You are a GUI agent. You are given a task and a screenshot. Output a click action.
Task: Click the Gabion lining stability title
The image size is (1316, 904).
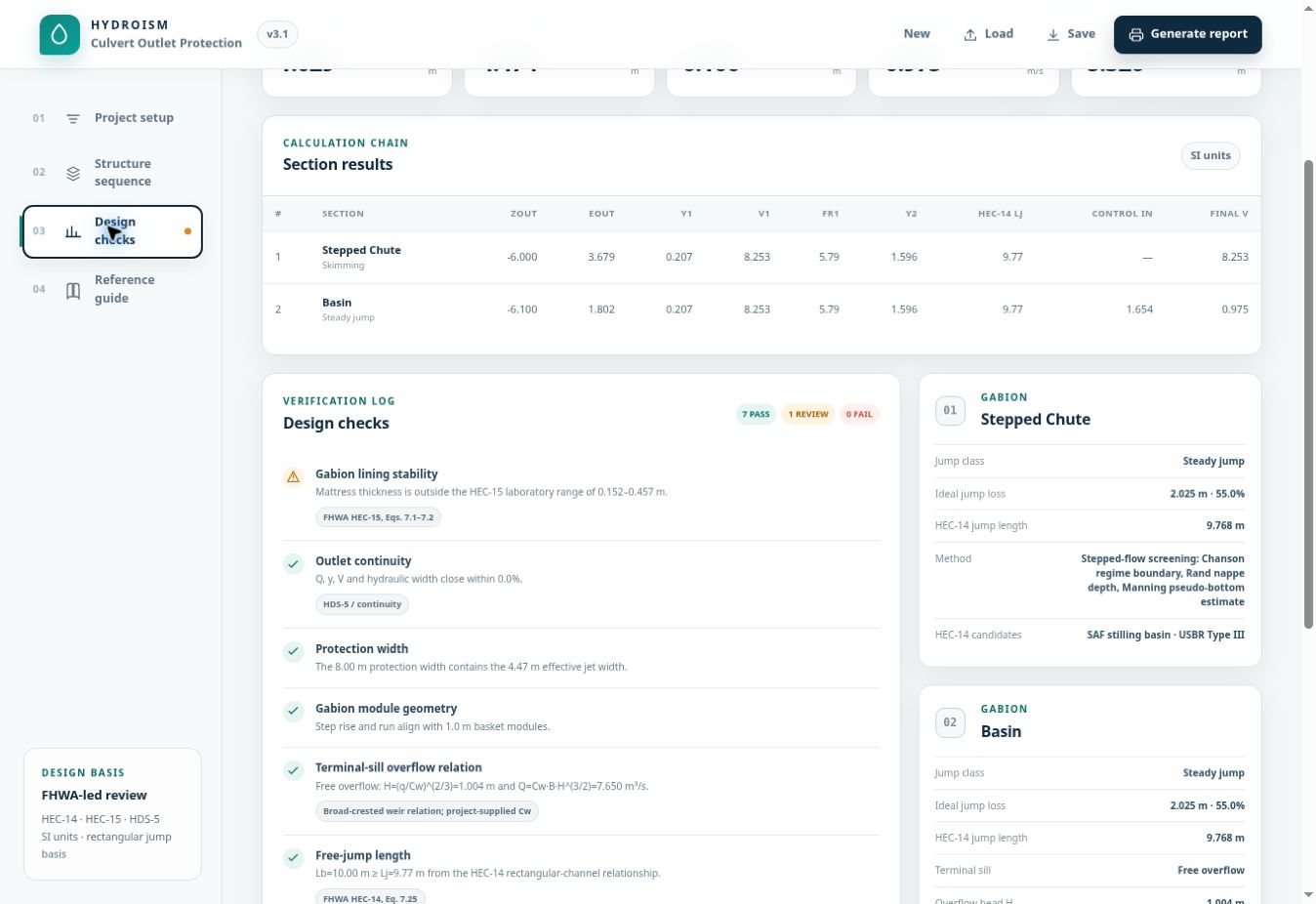(376, 474)
